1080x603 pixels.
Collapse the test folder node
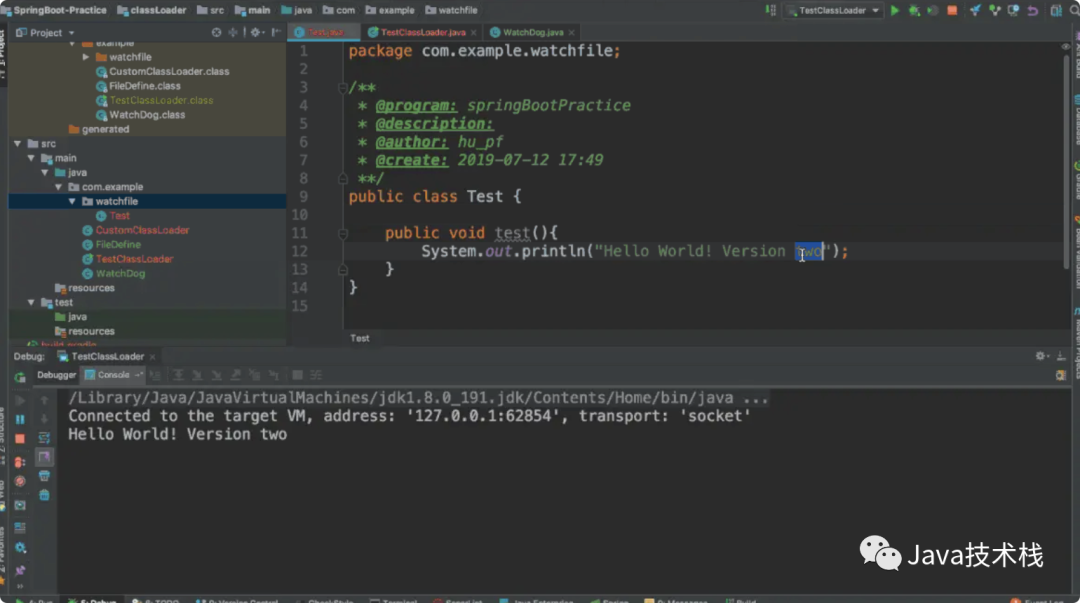[31, 303]
